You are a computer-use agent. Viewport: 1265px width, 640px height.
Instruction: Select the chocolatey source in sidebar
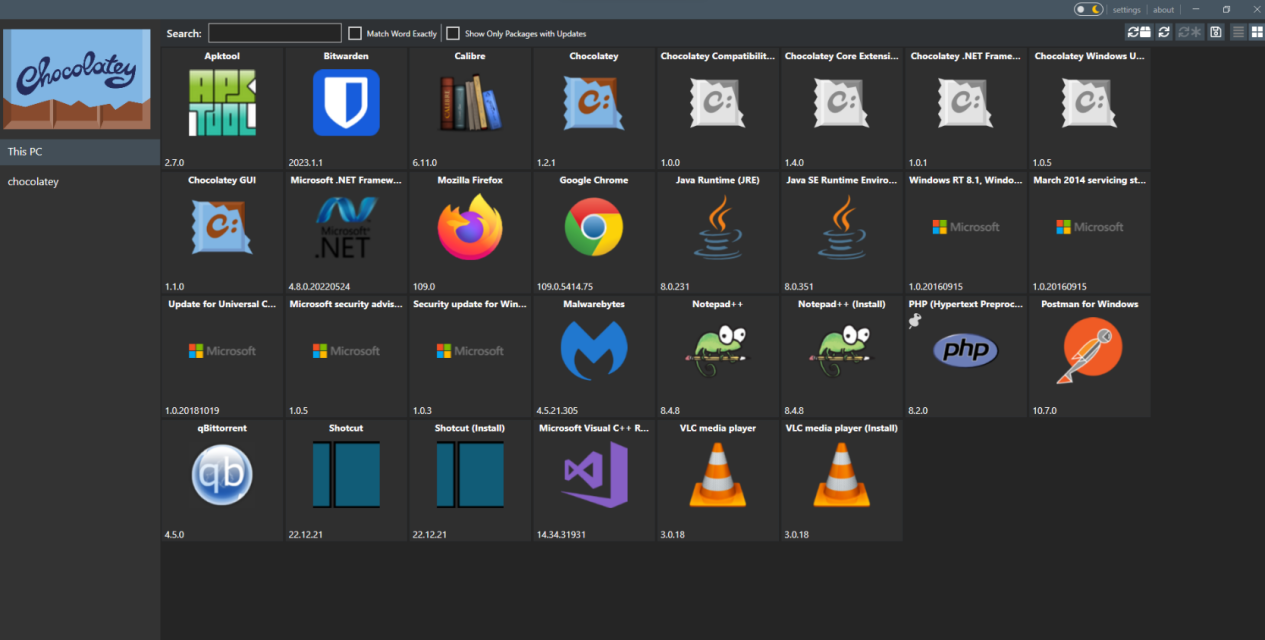80,182
